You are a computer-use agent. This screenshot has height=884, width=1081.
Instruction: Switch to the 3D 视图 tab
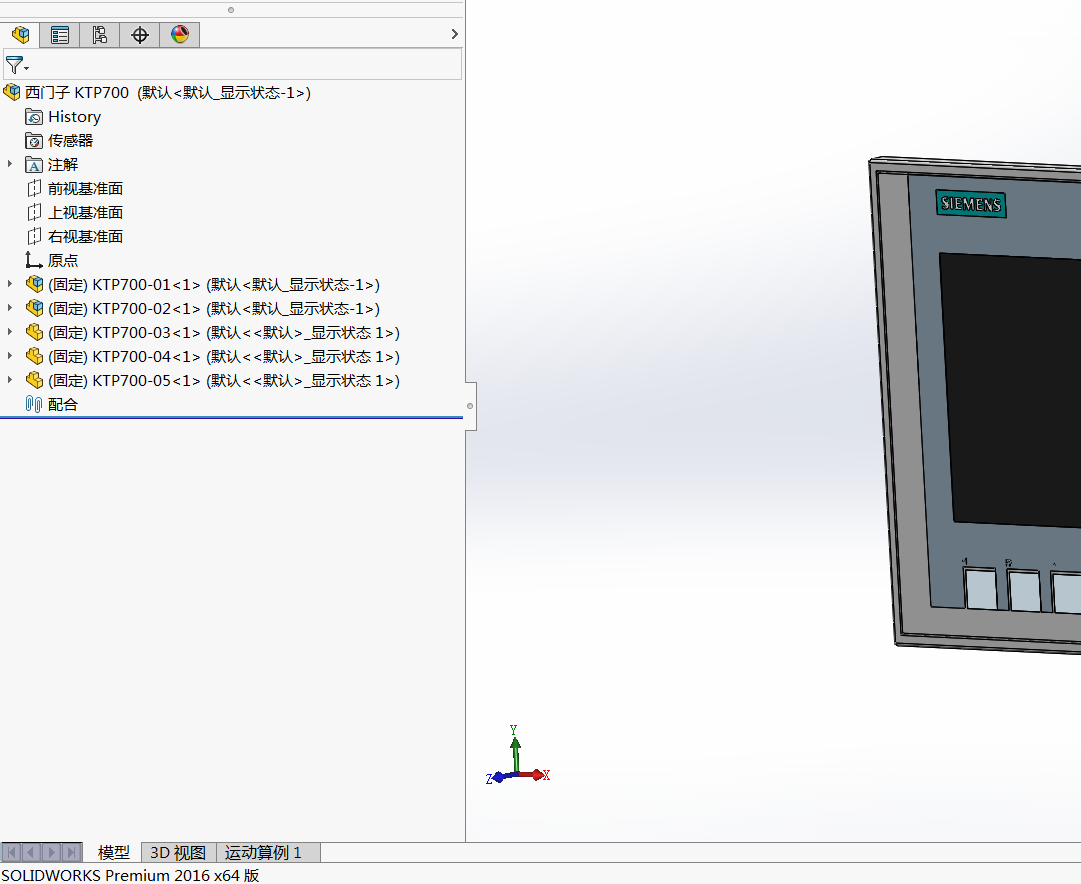pos(178,852)
